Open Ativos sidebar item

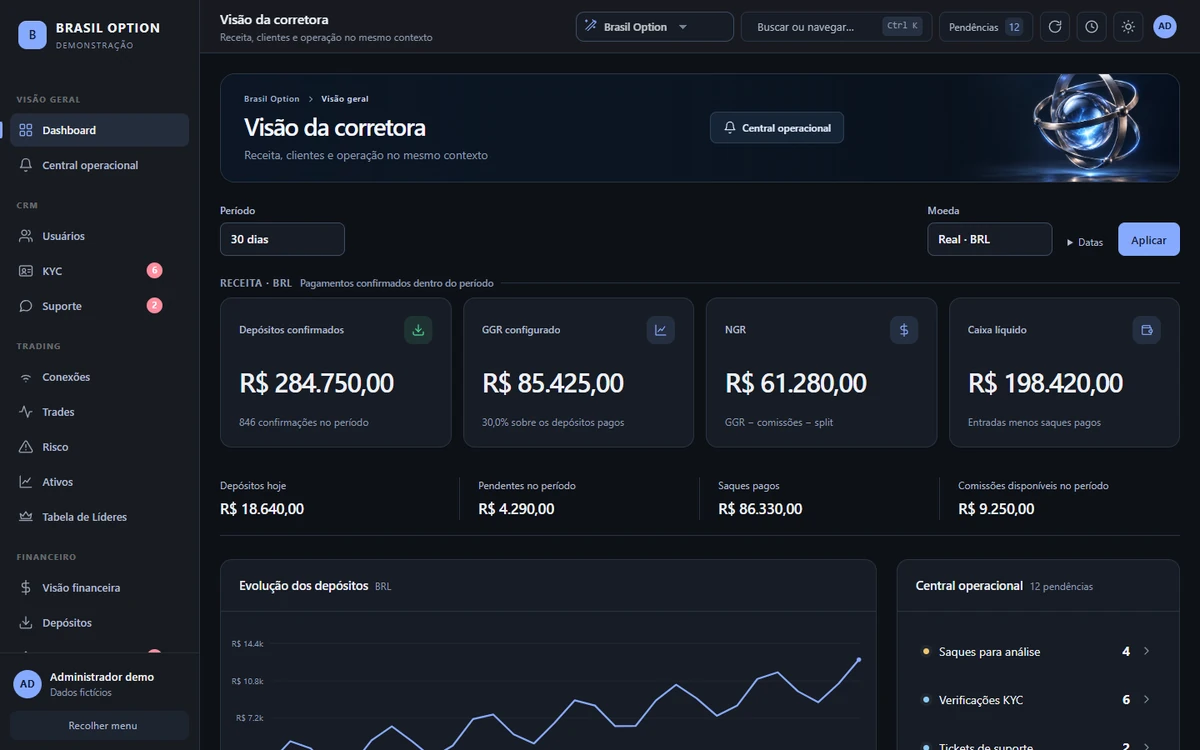tap(99, 482)
